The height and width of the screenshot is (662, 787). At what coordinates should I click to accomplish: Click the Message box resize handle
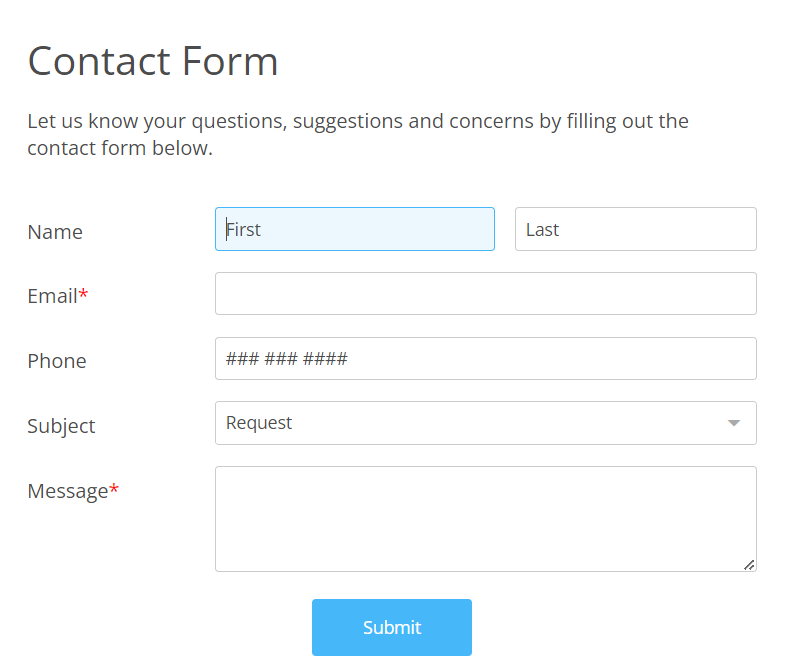coord(749,564)
